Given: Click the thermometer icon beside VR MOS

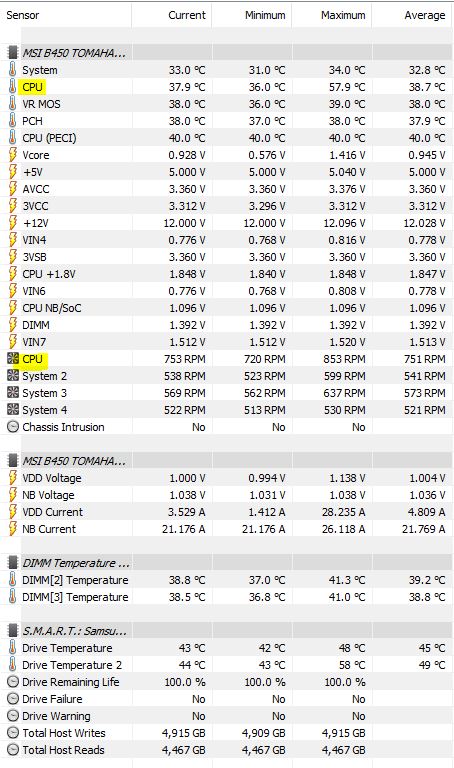Looking at the screenshot, I should click(13, 104).
